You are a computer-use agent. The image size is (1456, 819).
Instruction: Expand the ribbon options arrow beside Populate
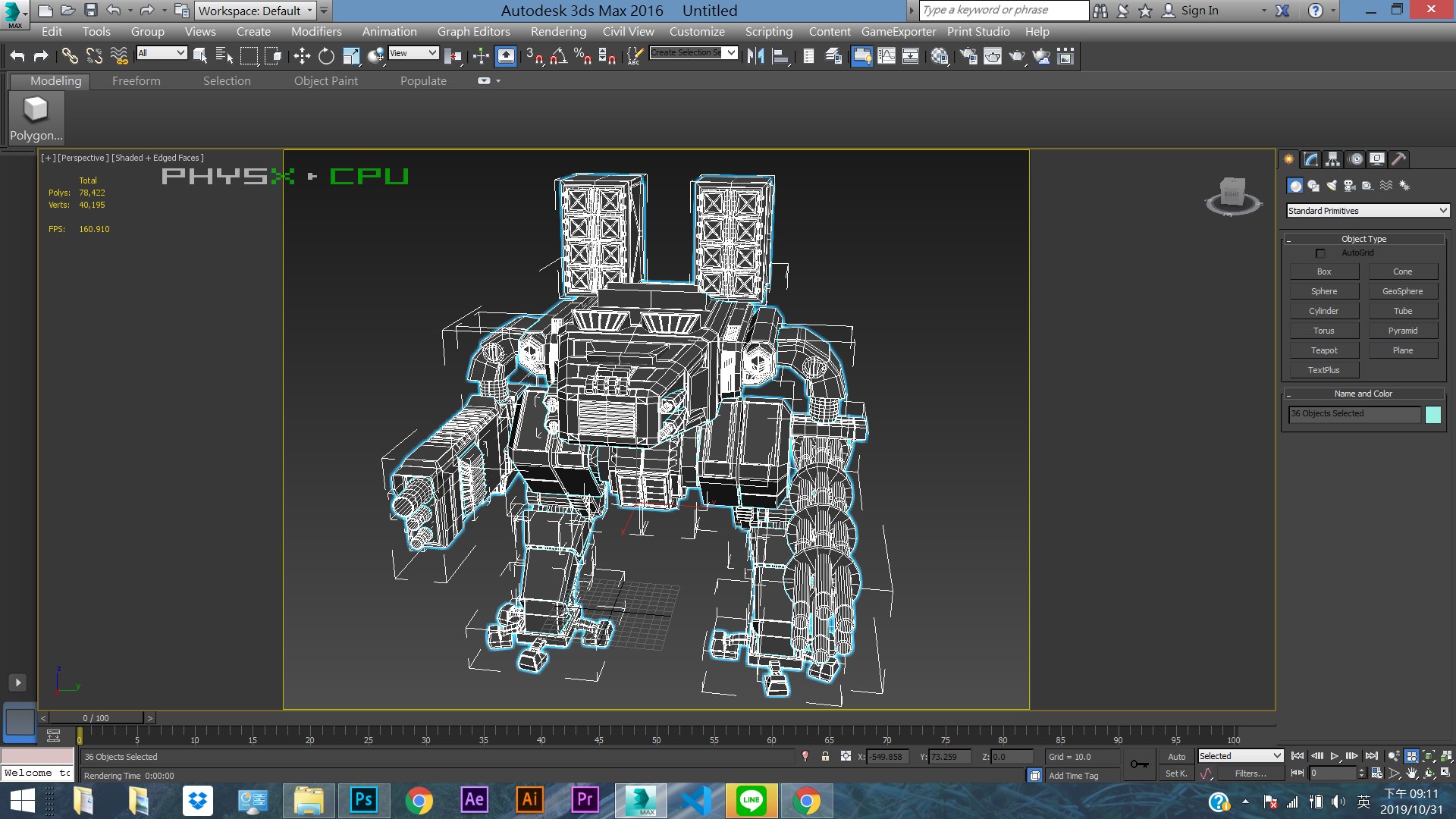pos(498,81)
